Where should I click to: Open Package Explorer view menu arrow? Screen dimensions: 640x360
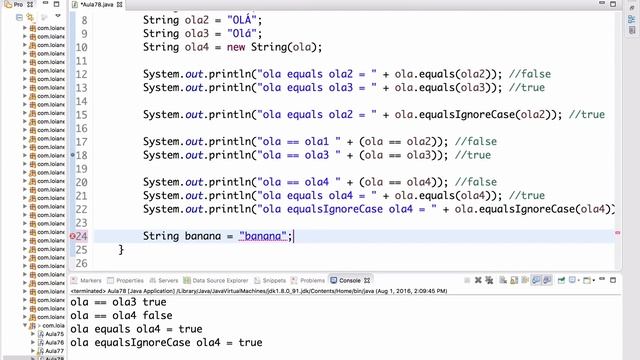tap(58, 16)
